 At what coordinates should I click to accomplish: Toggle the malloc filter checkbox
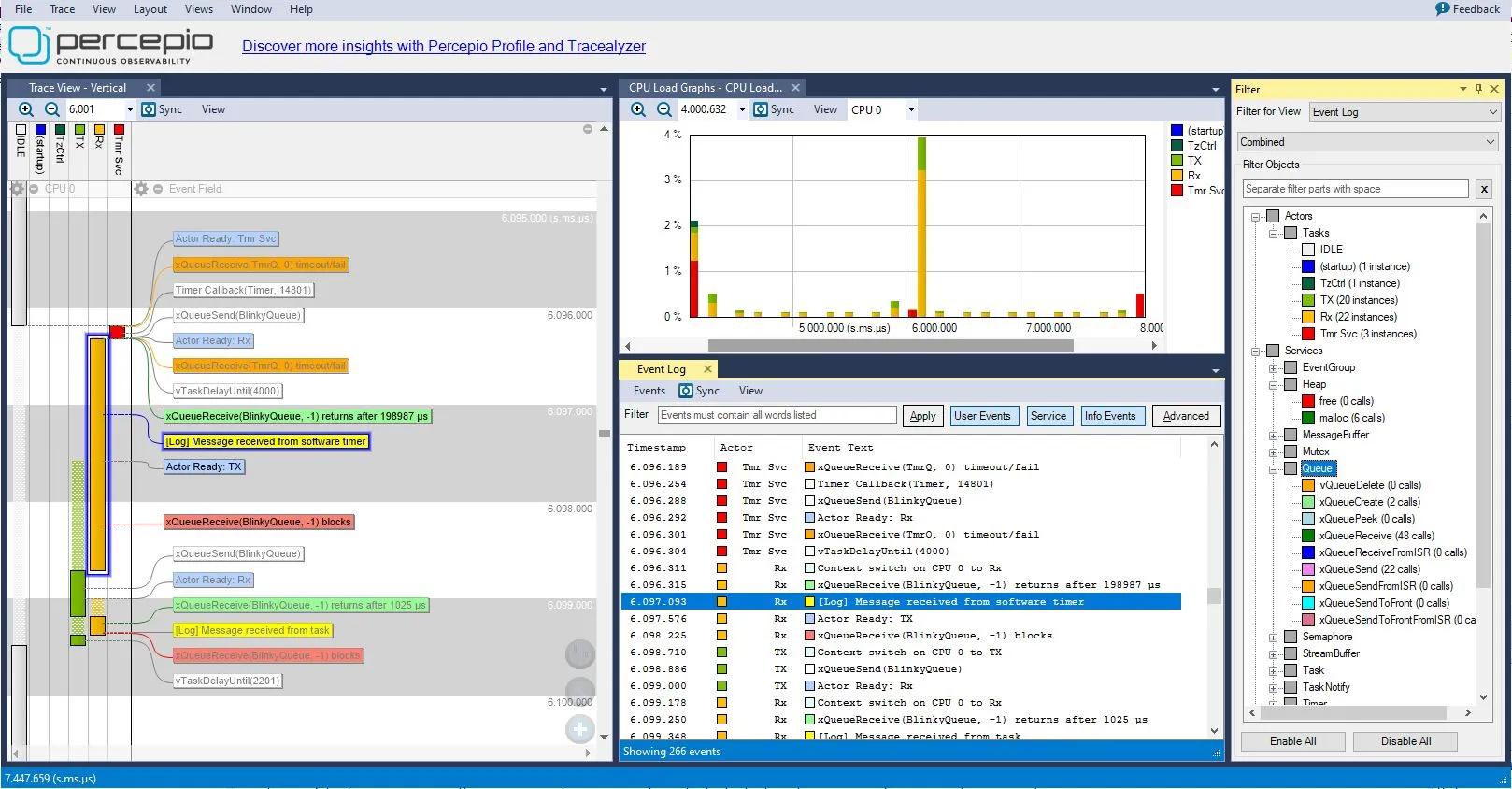coord(1308,418)
